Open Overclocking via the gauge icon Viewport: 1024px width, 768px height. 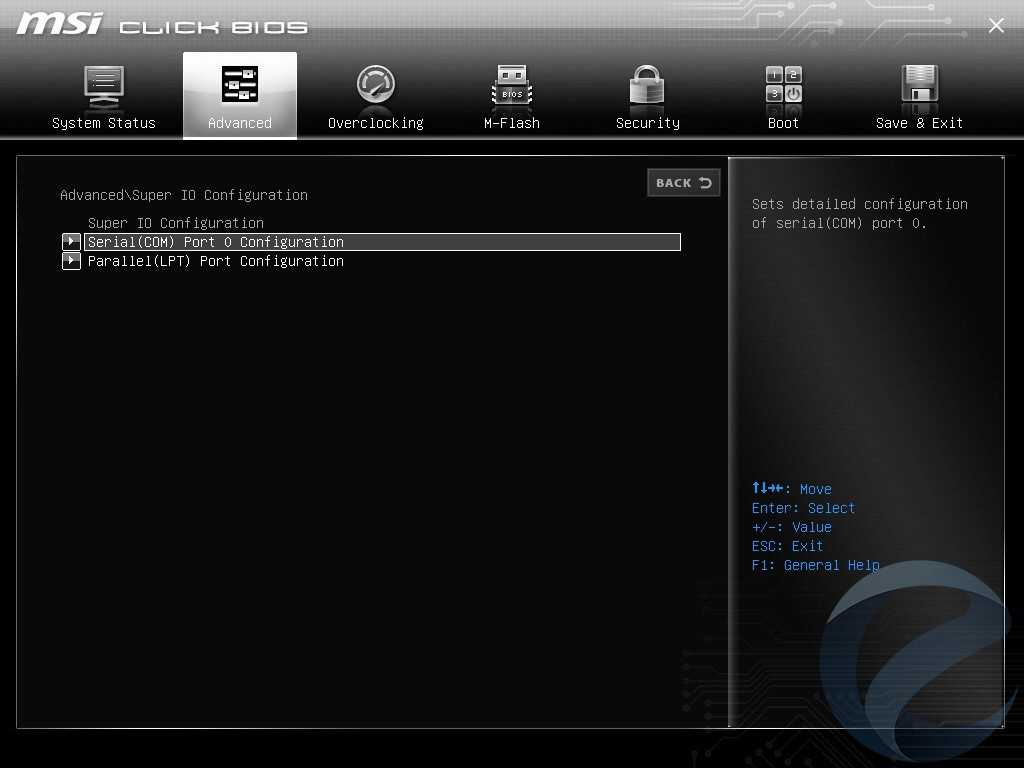click(376, 86)
